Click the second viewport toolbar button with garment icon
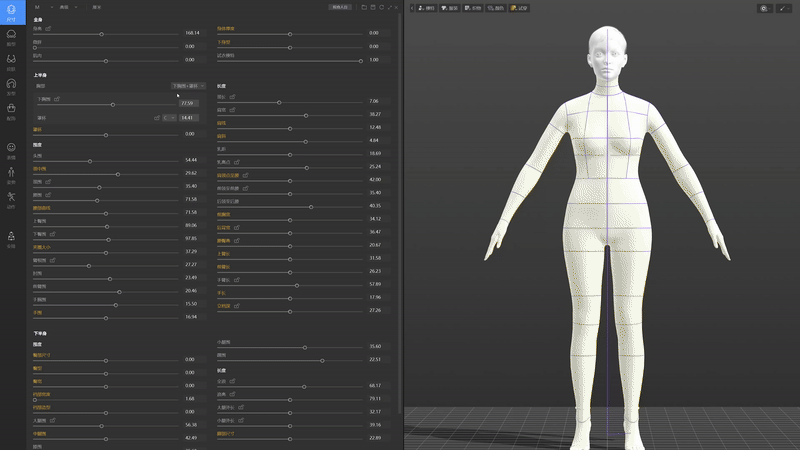The height and width of the screenshot is (450, 800). coord(449,8)
